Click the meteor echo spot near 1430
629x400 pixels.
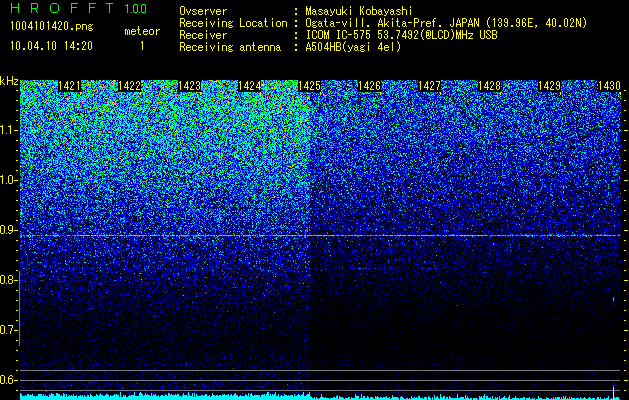tap(613, 300)
